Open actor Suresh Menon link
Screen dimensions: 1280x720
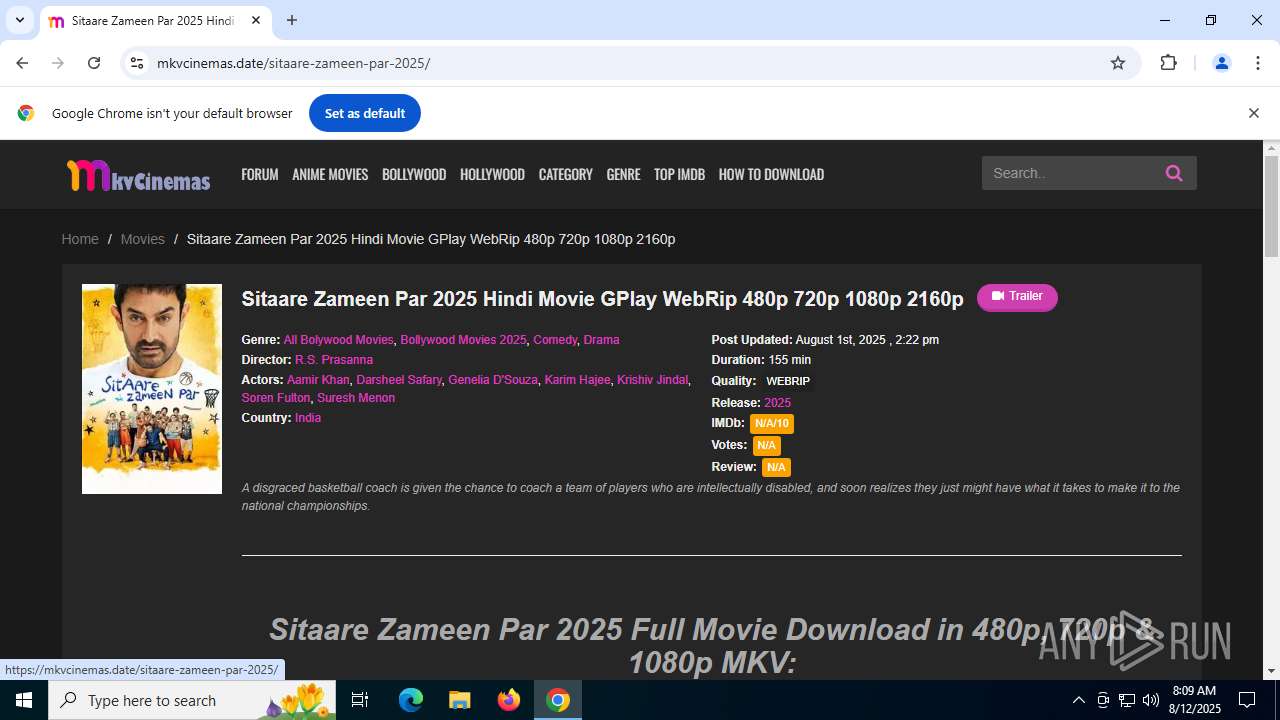[x=356, y=398]
